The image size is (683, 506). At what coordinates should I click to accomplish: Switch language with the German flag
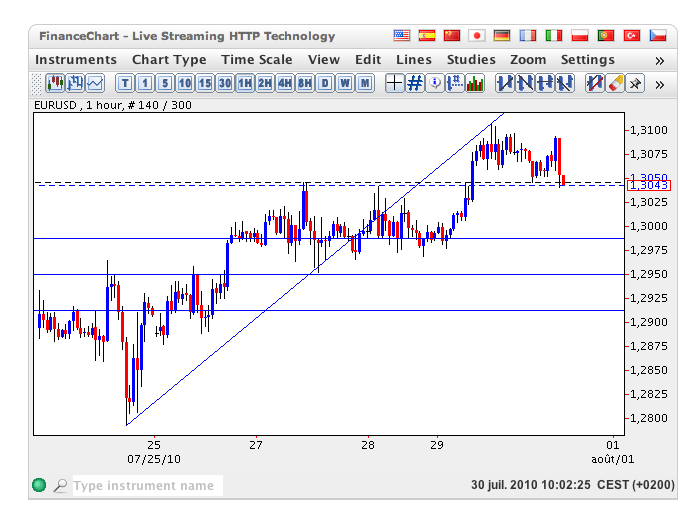[502, 35]
